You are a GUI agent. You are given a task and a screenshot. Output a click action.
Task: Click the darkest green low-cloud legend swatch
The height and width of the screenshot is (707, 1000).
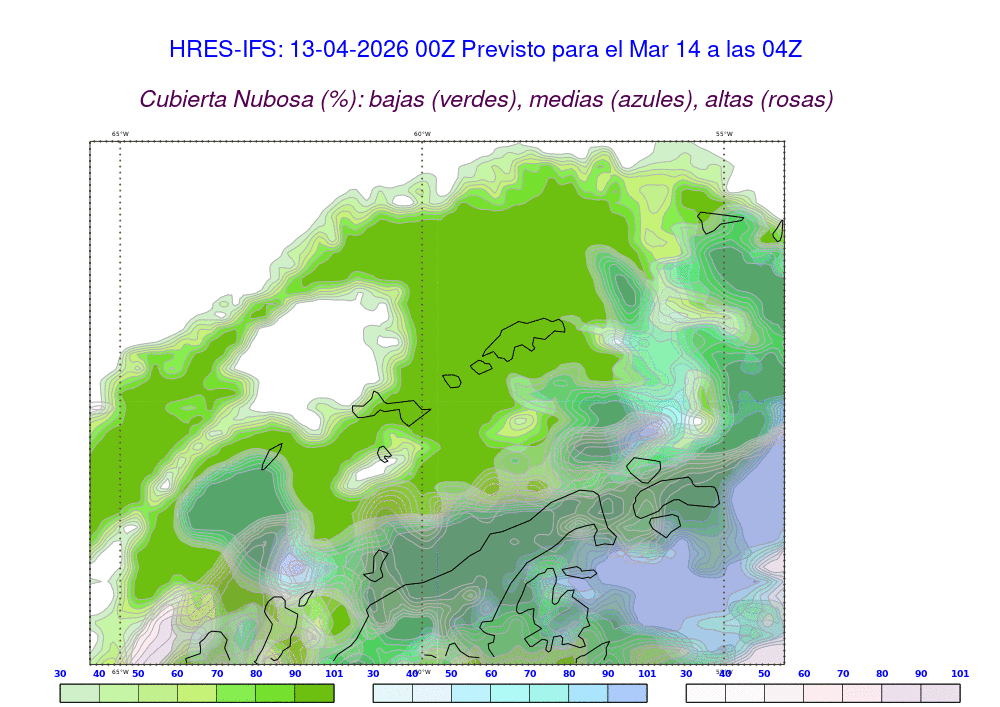pos(314,692)
